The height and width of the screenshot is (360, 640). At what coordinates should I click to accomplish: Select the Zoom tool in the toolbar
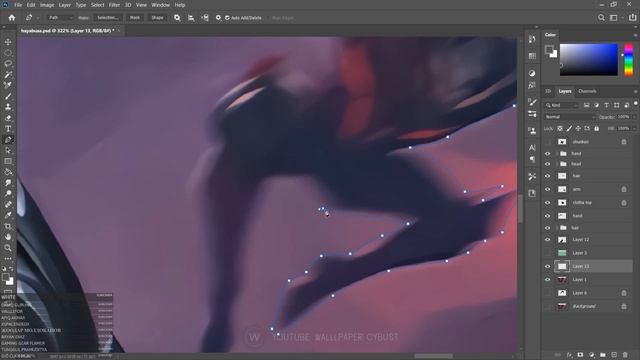tap(8, 247)
